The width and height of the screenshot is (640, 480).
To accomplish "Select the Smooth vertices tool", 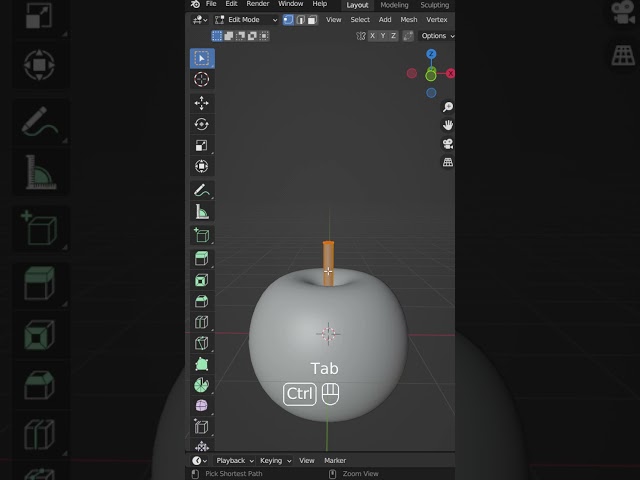I will (x=202, y=406).
